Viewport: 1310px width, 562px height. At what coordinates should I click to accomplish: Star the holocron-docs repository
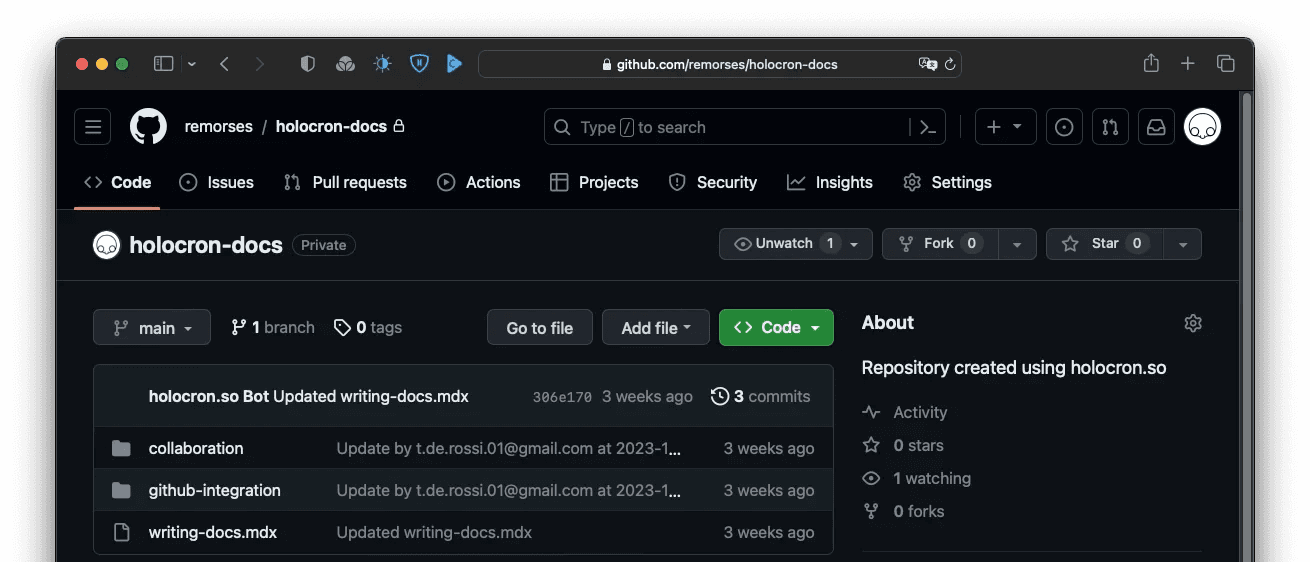pos(1105,244)
